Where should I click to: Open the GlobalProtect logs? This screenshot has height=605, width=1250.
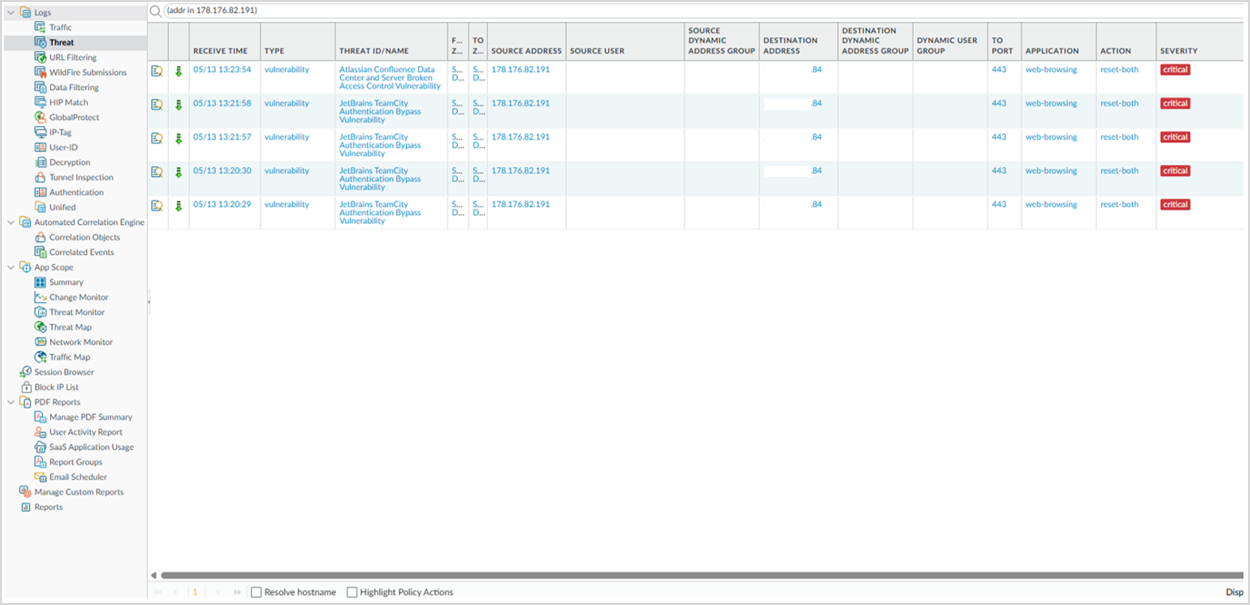(x=74, y=117)
